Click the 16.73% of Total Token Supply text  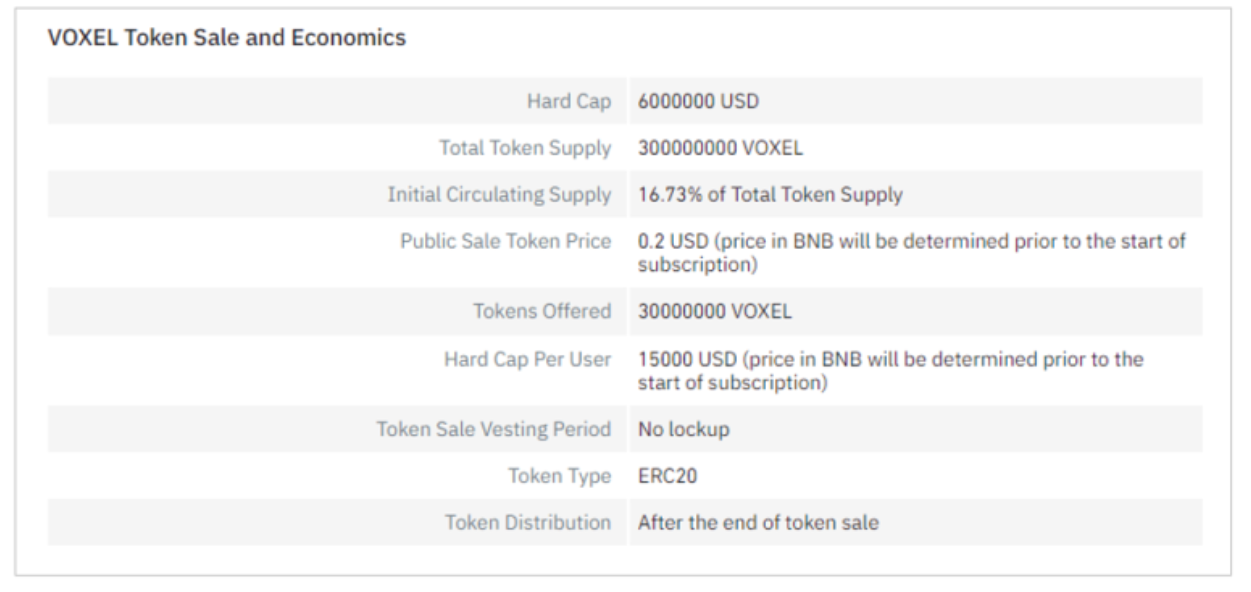(x=770, y=195)
